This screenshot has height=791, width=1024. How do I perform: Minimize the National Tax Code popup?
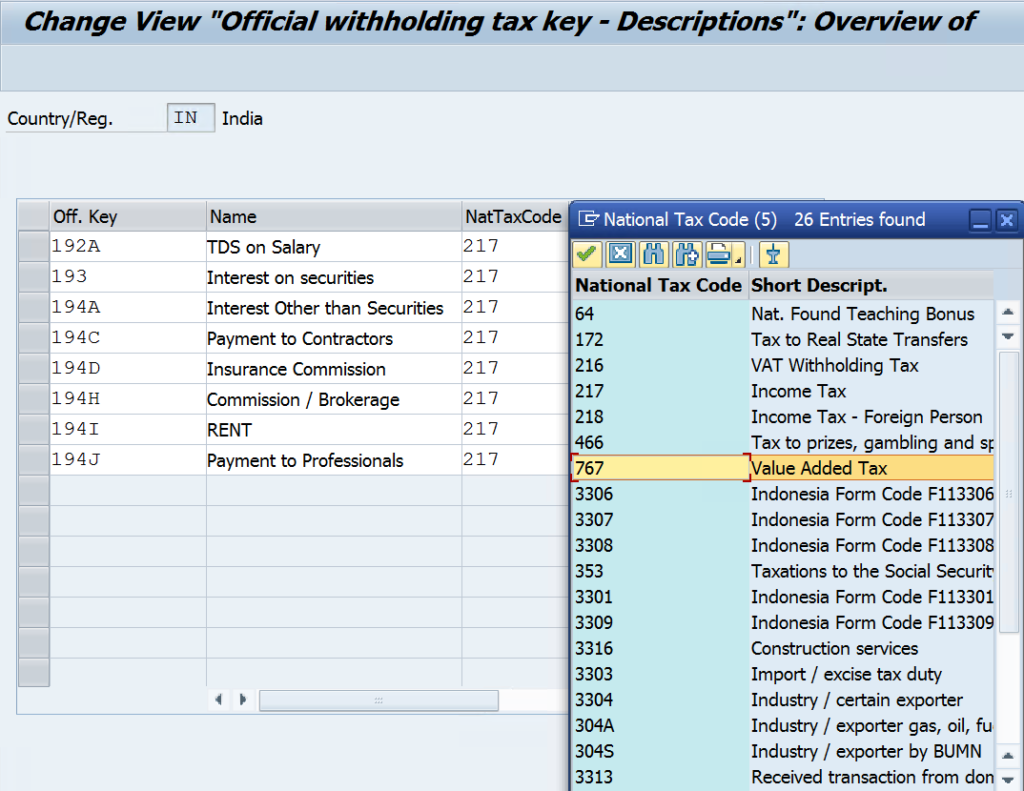980,219
